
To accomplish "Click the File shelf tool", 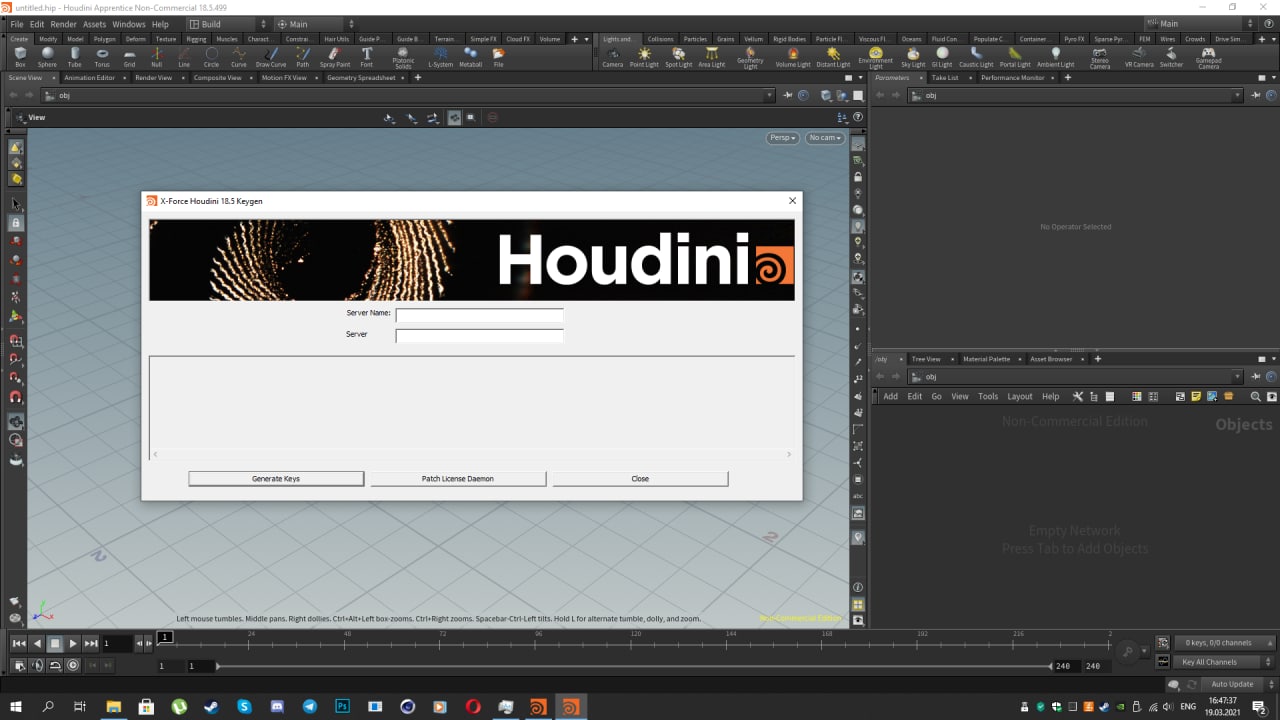I will (498, 57).
